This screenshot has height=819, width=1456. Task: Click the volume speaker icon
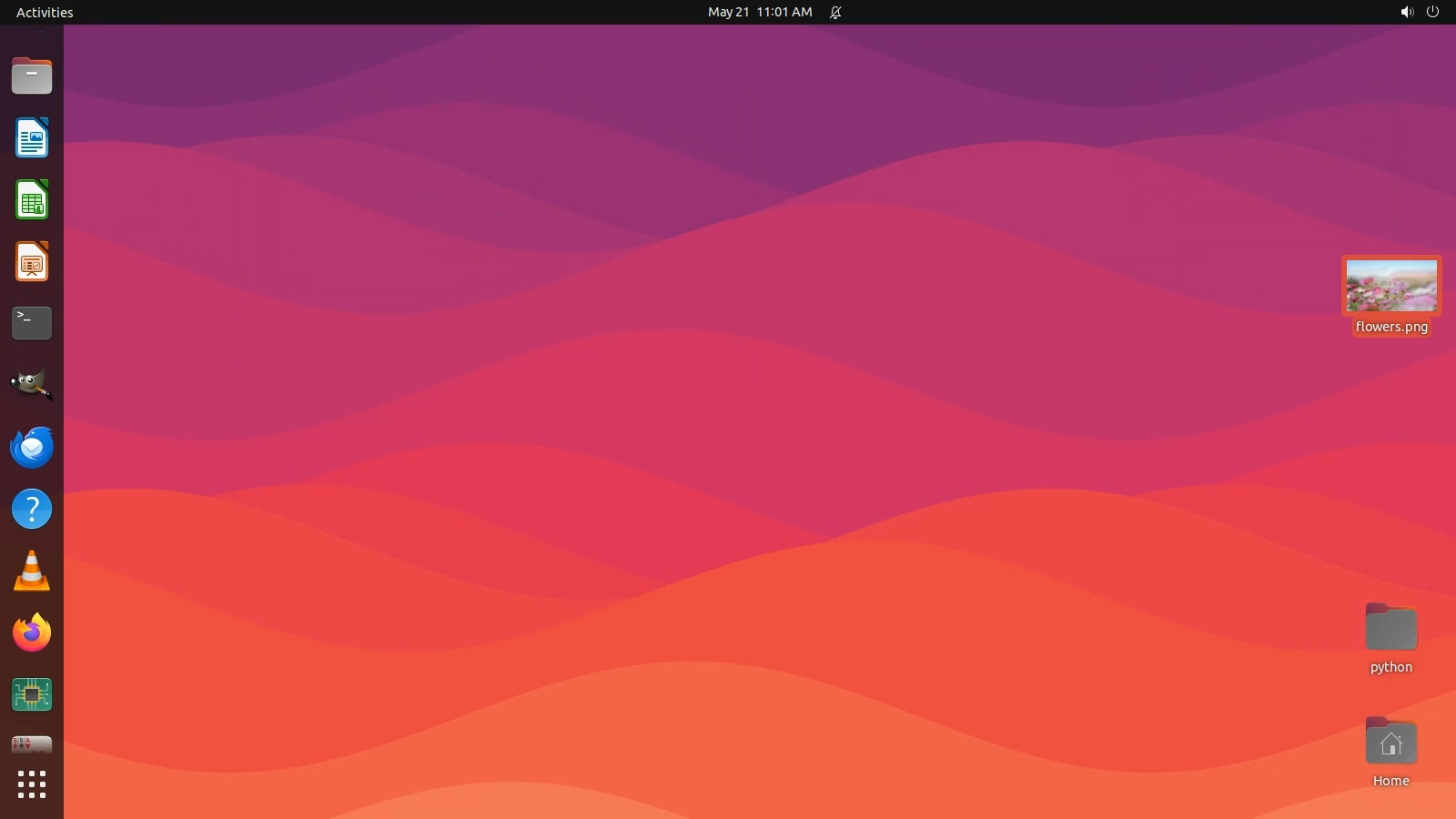point(1407,12)
